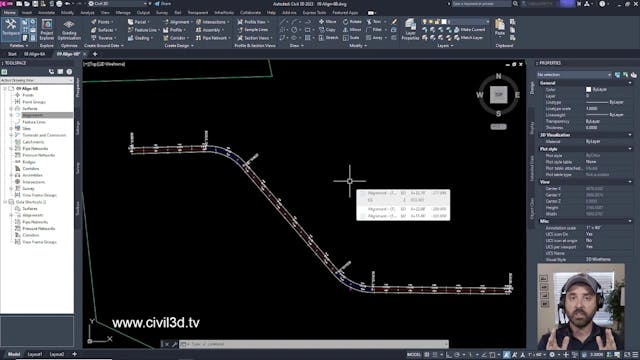Viewport: 640px width, 360px height.
Task: Click the Save icon in quick access toolbar
Action: [x=35, y=4]
